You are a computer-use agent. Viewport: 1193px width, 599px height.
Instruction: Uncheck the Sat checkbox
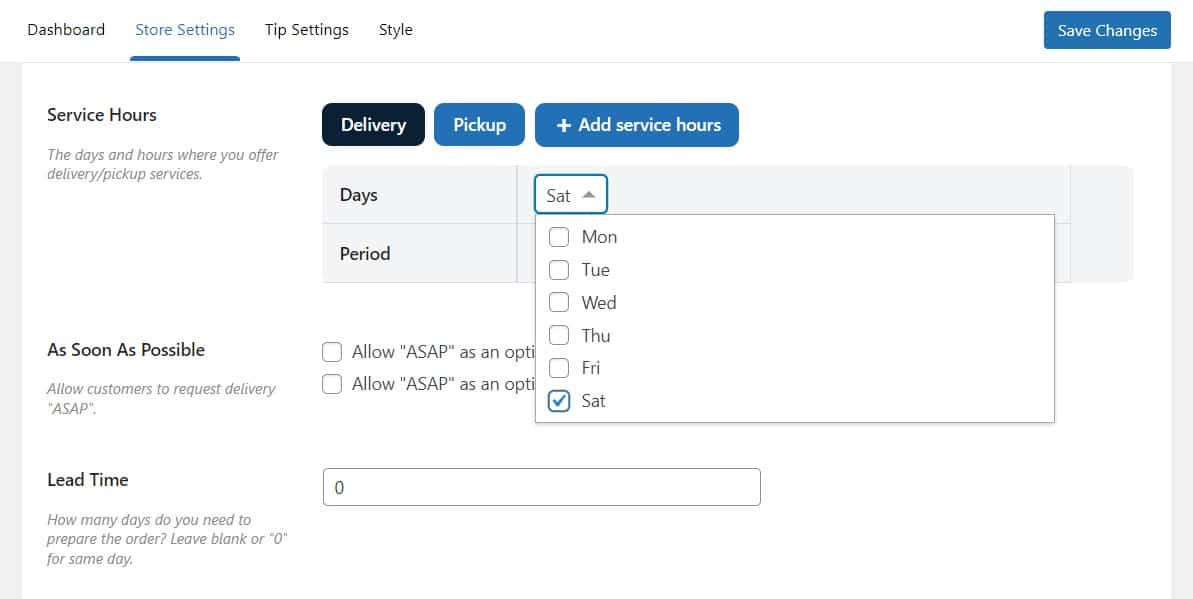559,401
